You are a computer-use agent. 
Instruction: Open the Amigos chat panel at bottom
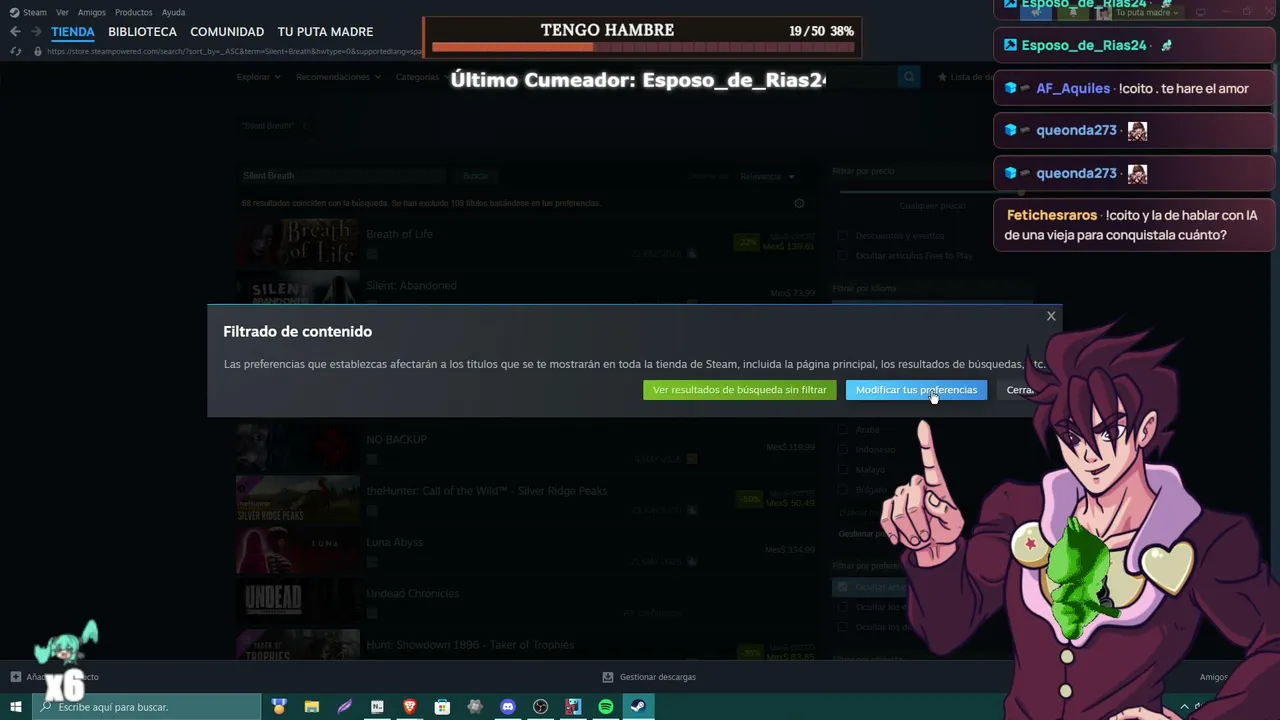click(x=1213, y=677)
